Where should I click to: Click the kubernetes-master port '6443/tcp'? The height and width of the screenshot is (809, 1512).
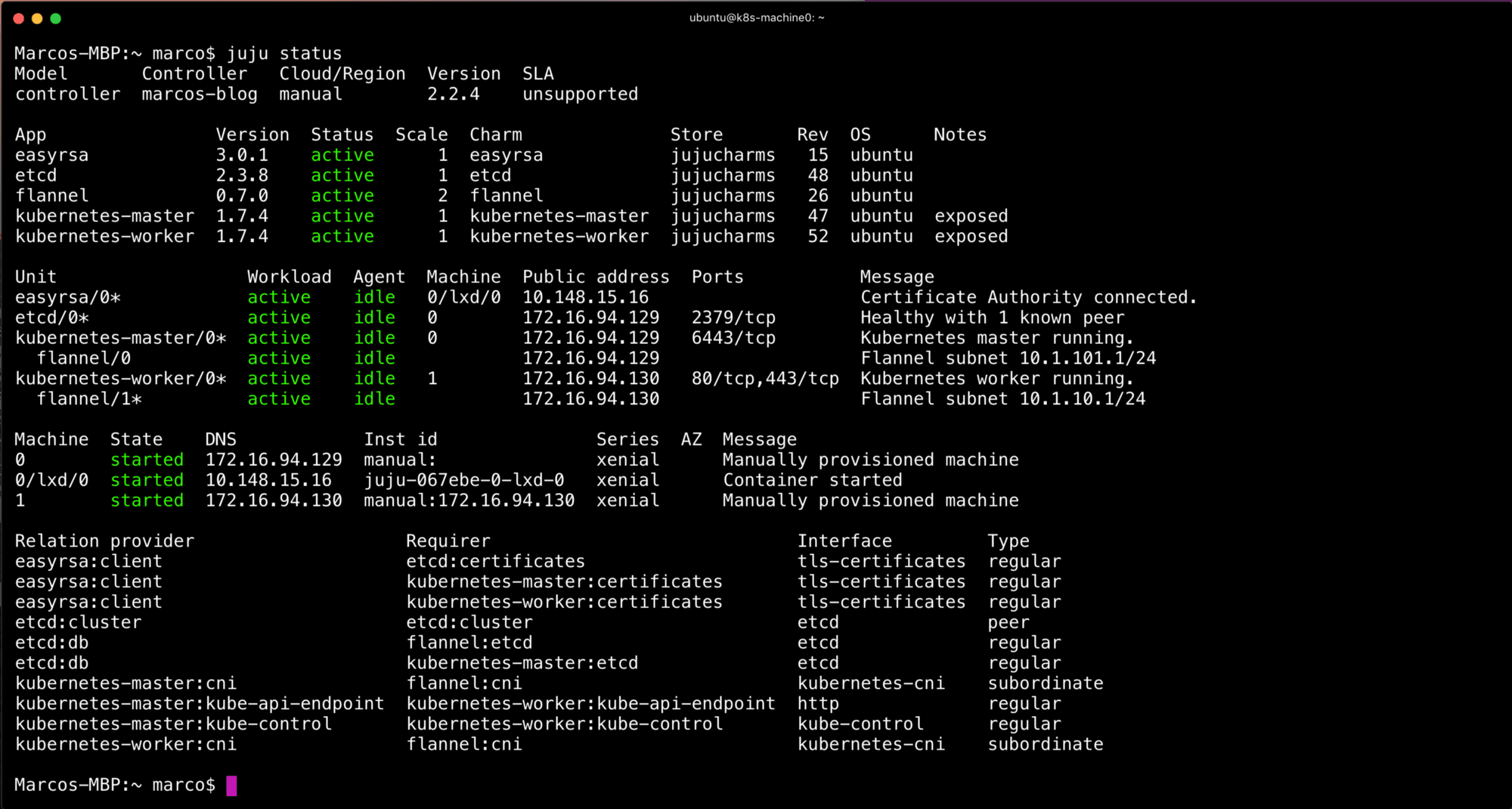(x=734, y=339)
